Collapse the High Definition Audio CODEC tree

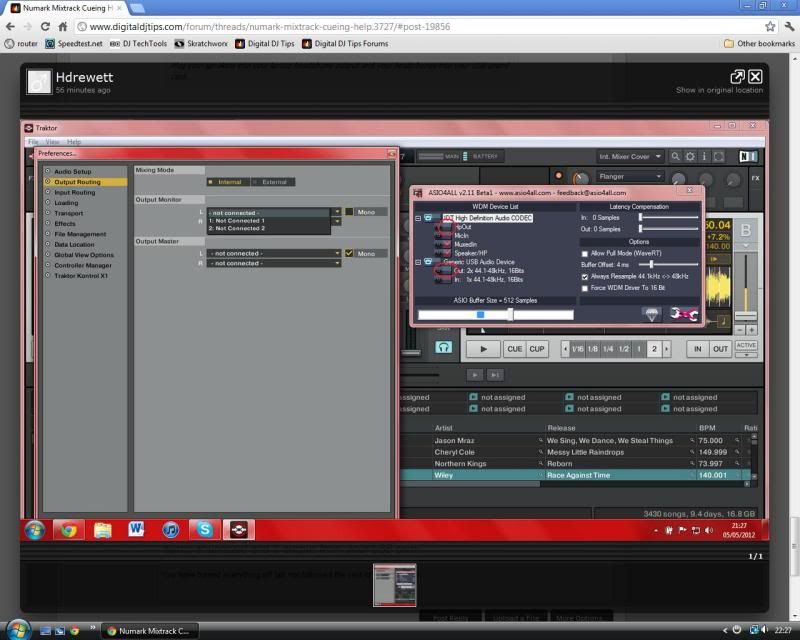coord(418,218)
